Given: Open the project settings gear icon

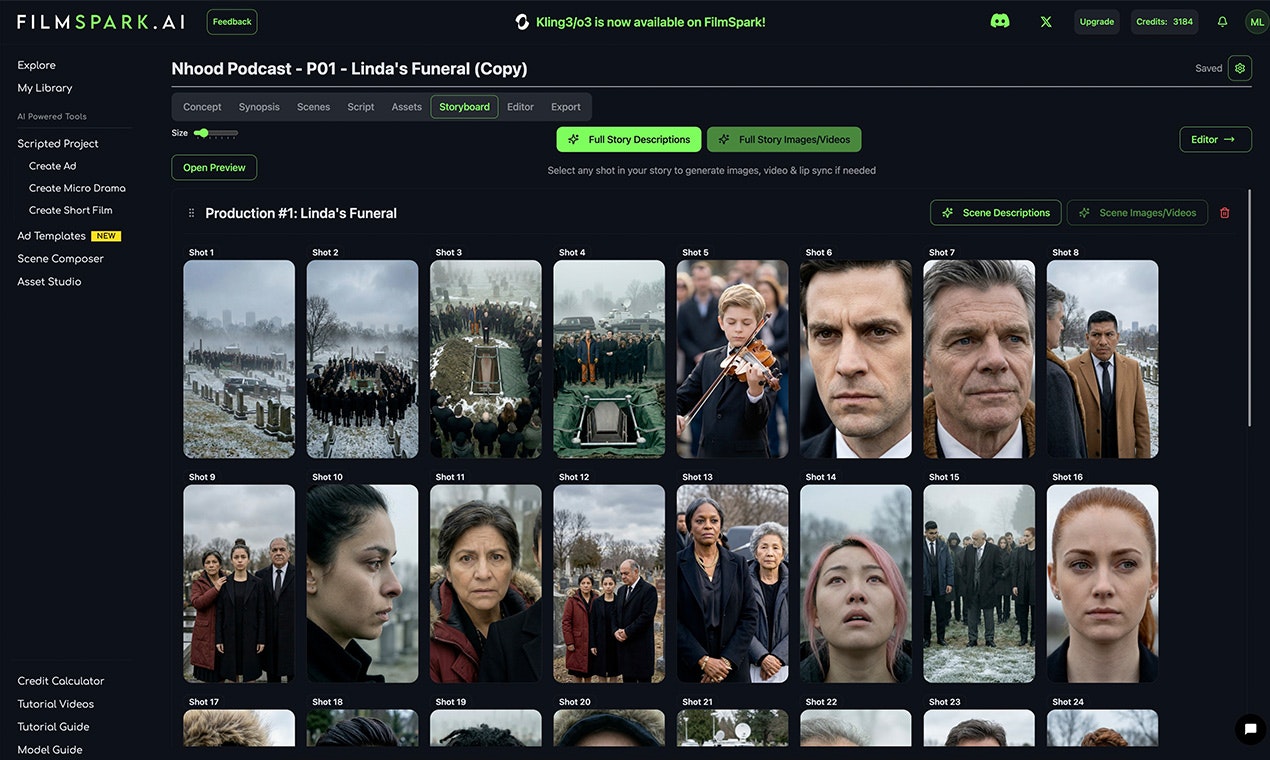Looking at the screenshot, I should click(1239, 67).
